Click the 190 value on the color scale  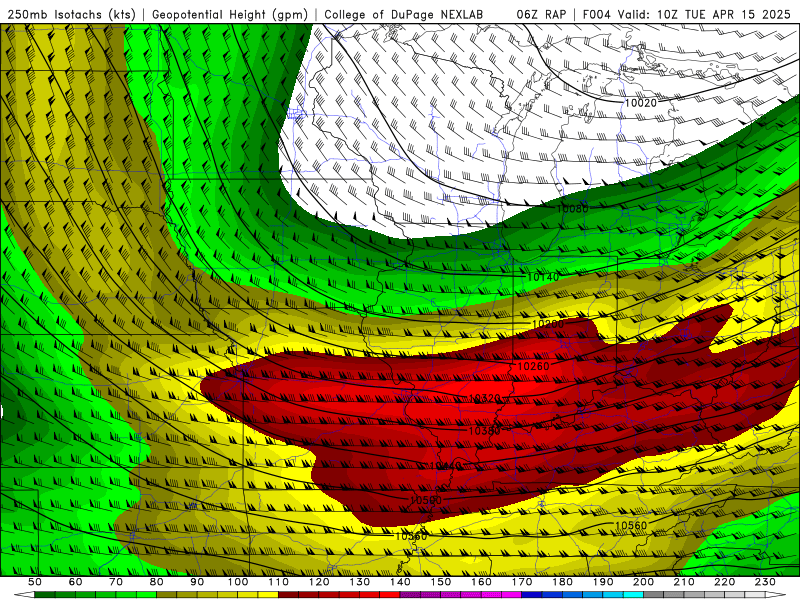pyautogui.click(x=604, y=582)
